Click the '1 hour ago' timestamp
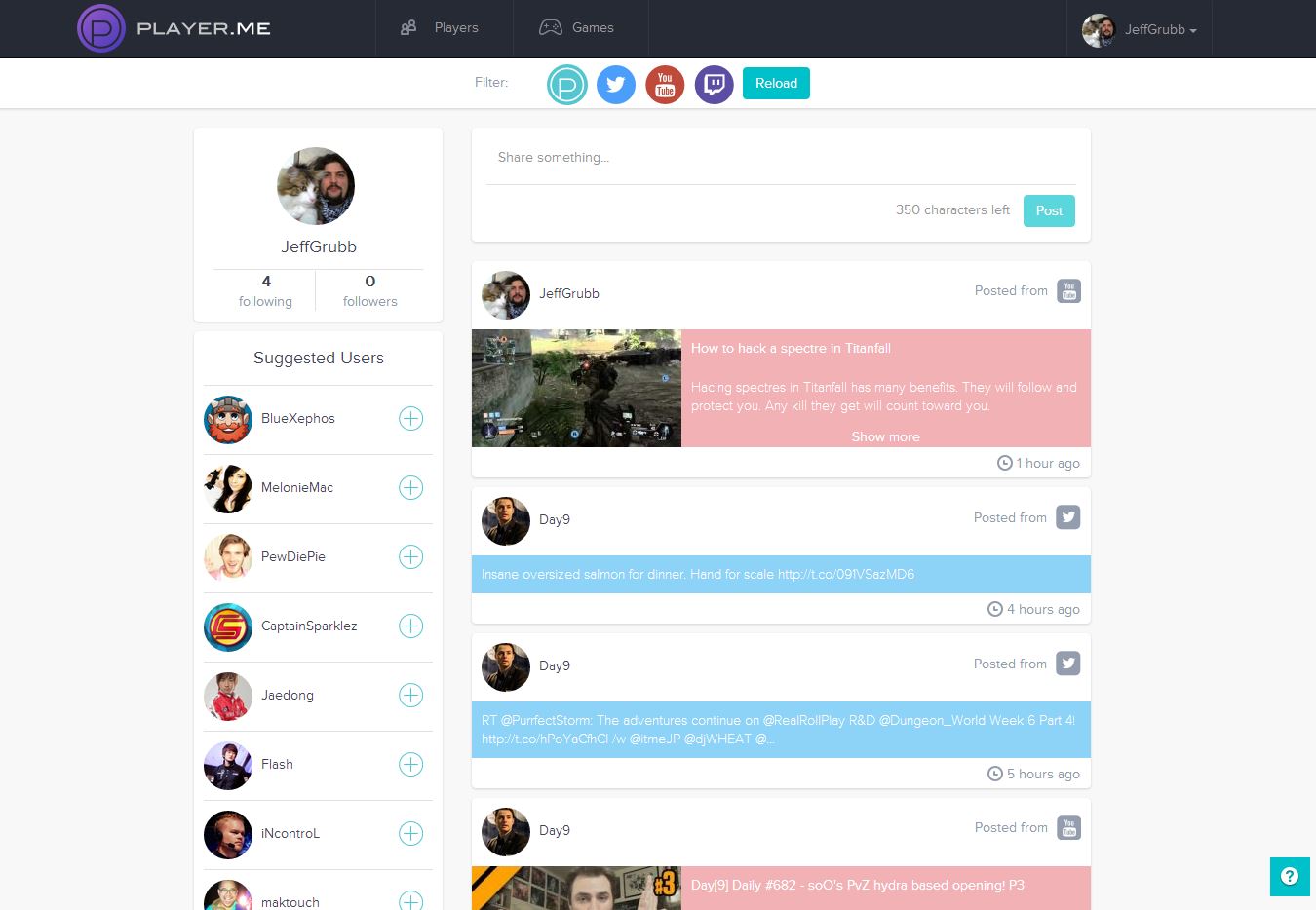Screen dimensions: 1316x910 [1039, 463]
